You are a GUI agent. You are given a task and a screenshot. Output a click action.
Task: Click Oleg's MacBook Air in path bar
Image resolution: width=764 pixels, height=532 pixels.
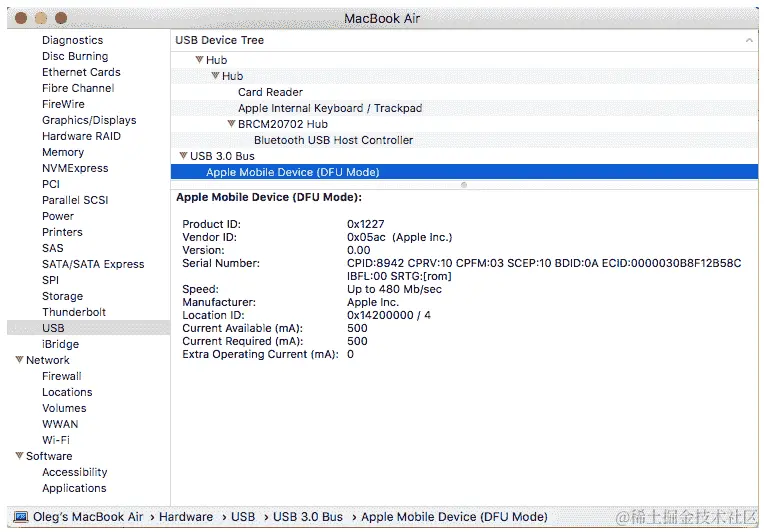click(x=88, y=516)
